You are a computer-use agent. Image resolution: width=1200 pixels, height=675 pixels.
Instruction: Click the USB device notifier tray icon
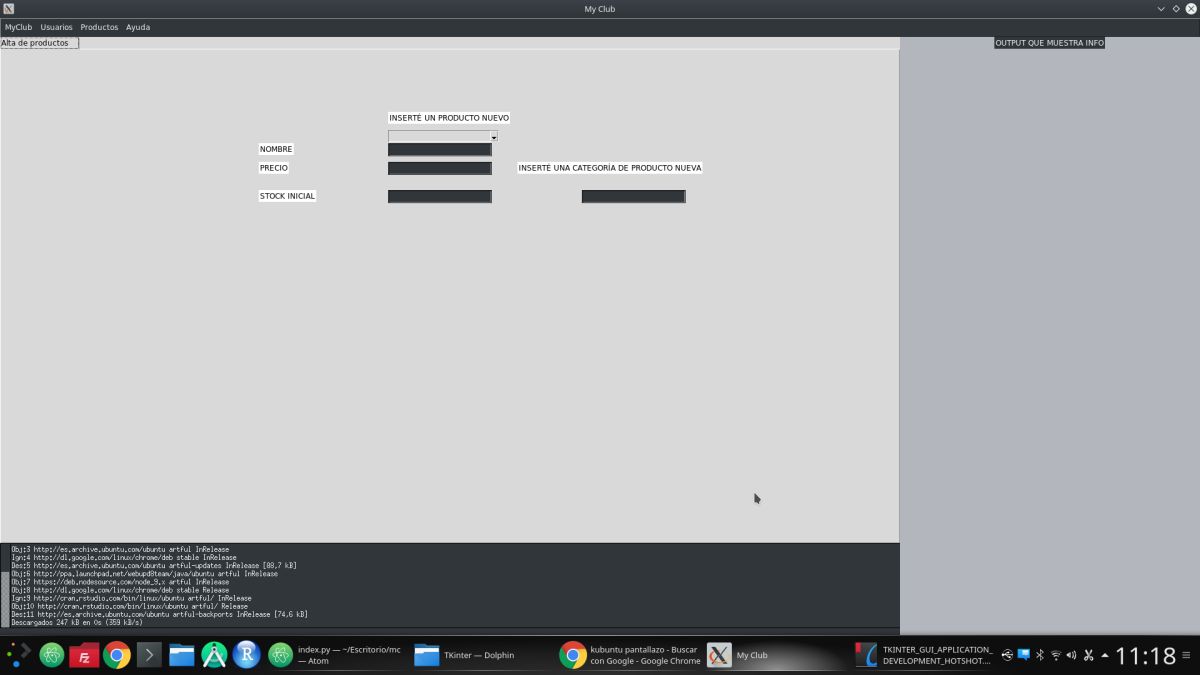pos(1007,655)
